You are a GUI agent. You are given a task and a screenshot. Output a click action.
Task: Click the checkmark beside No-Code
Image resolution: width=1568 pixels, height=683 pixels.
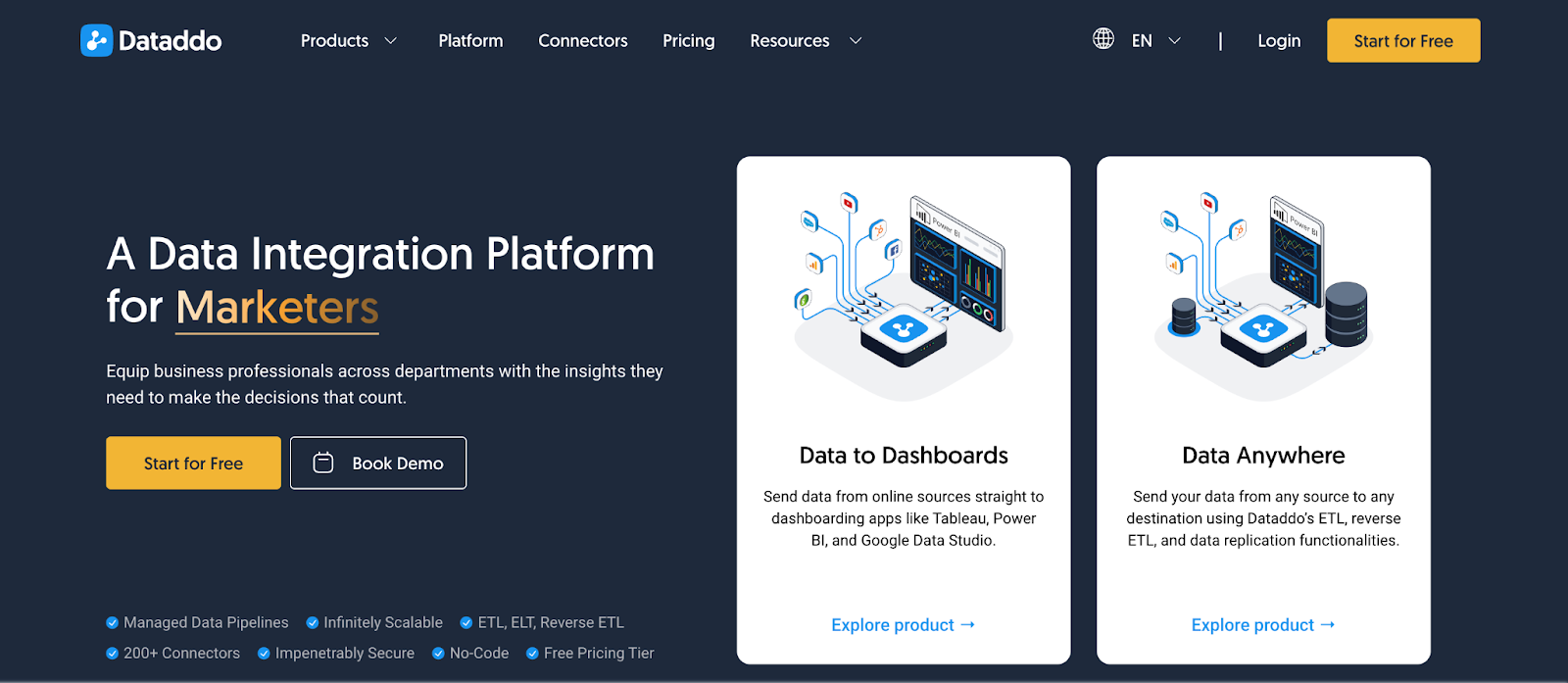pyautogui.click(x=438, y=654)
